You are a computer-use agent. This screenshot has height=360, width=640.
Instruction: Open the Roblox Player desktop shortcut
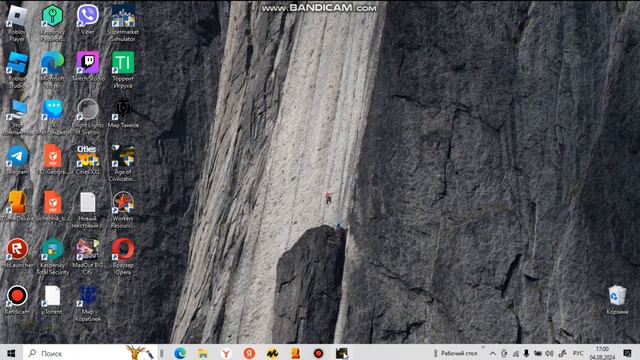pos(17,22)
